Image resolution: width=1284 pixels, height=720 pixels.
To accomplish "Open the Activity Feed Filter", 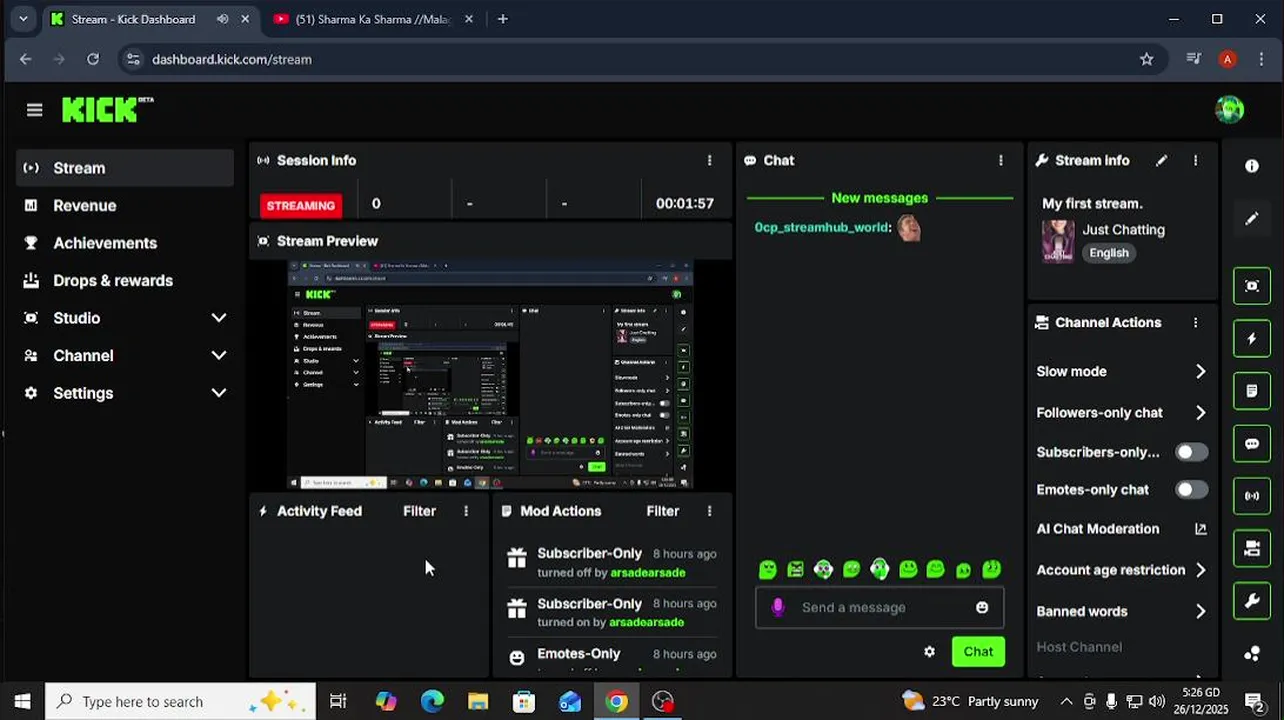I will pyautogui.click(x=419, y=511).
